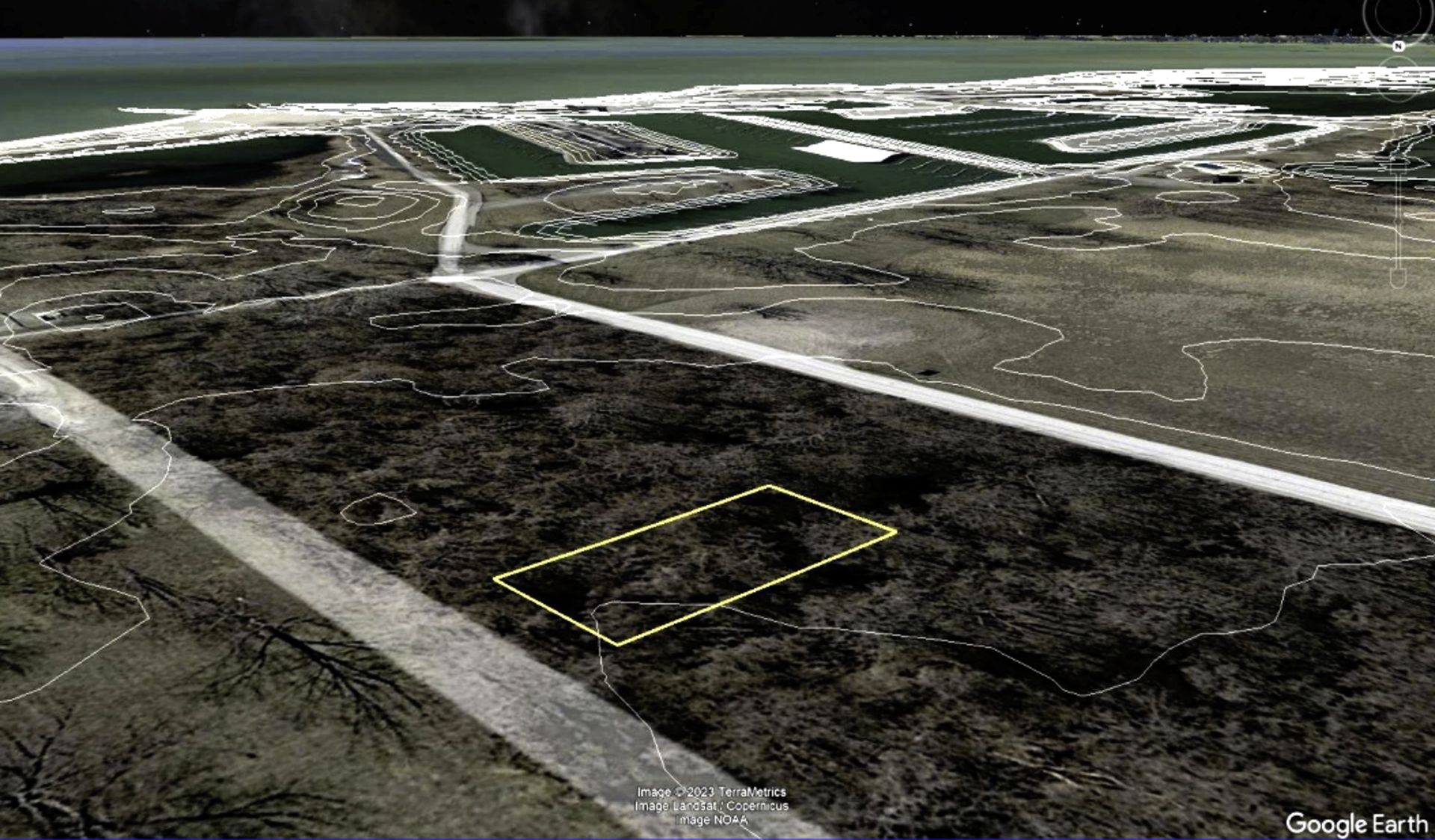Click the vertical zoom slider track

[1398, 221]
